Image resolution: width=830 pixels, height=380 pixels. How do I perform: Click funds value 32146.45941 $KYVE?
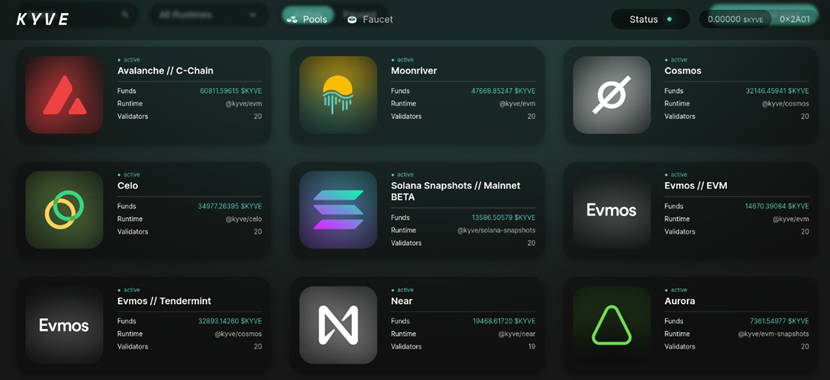click(777, 91)
